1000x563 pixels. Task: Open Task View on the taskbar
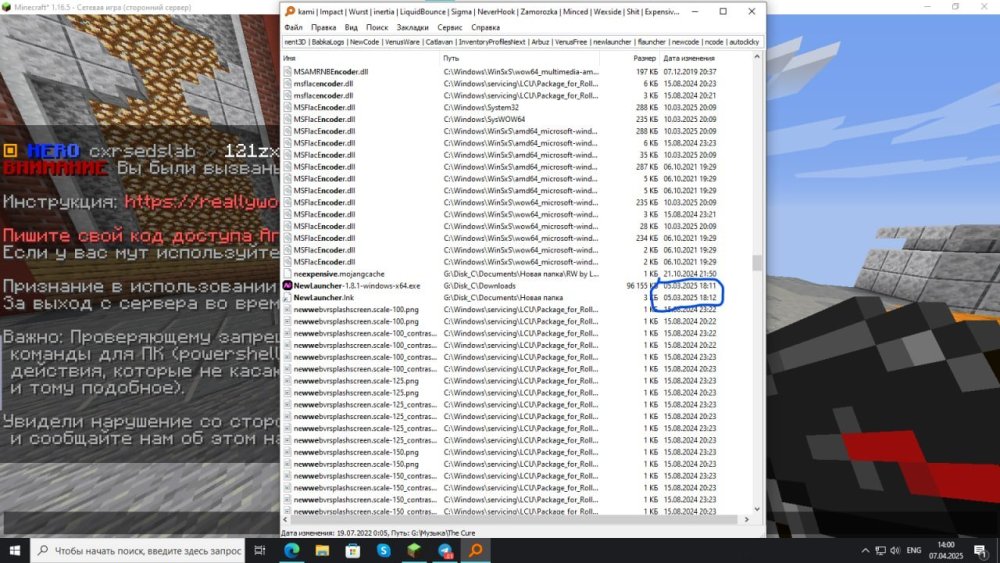pyautogui.click(x=260, y=550)
